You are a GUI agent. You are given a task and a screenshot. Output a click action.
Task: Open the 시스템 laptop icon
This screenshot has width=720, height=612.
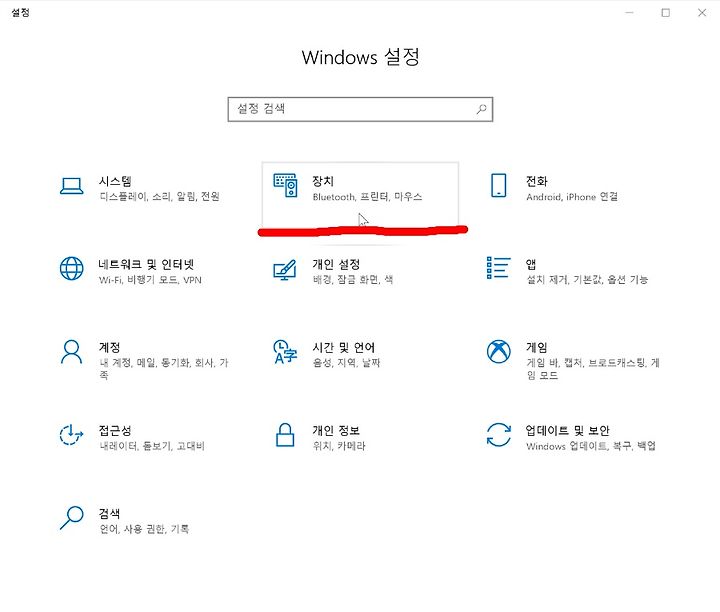coord(72,186)
